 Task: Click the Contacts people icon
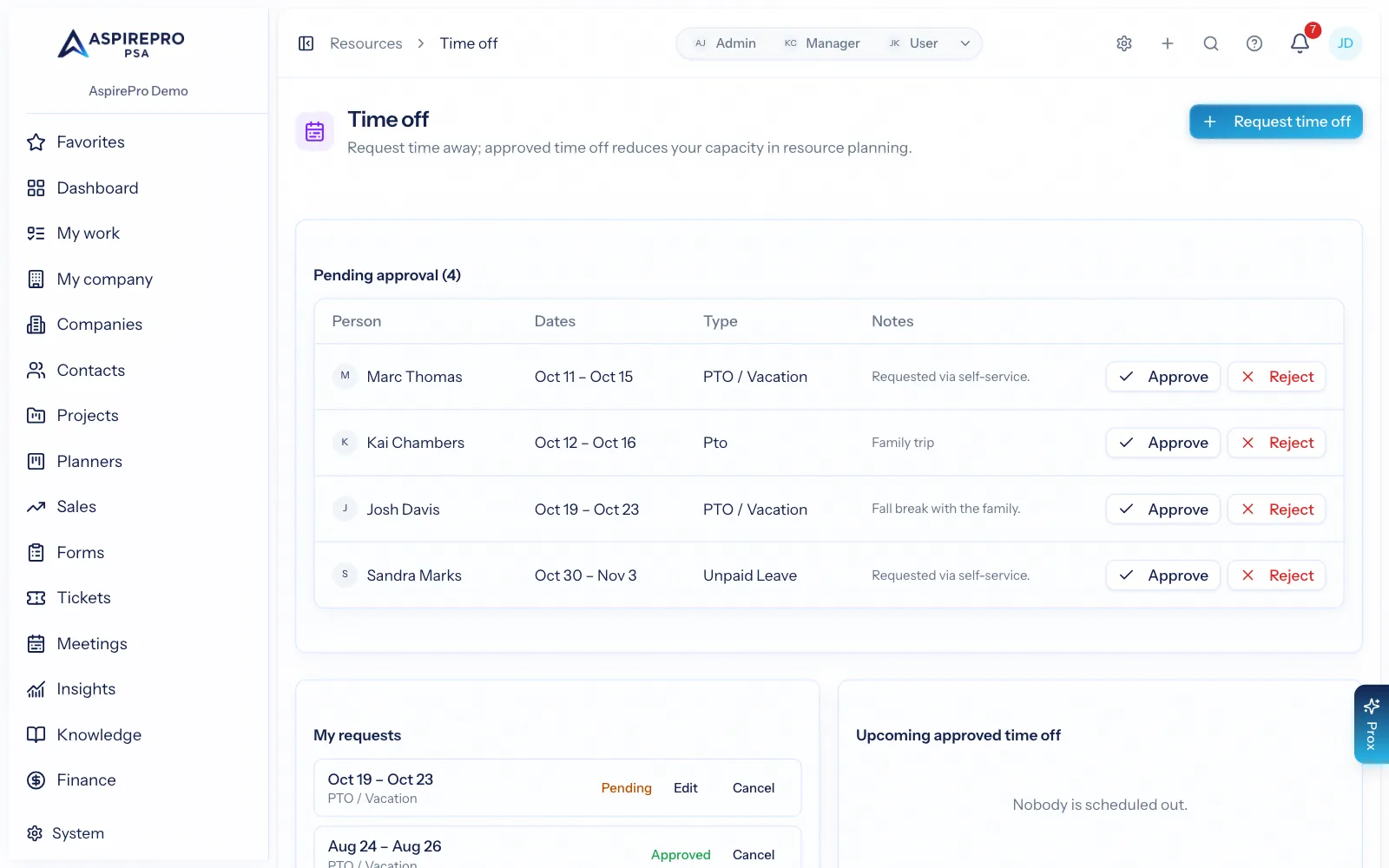click(x=36, y=371)
